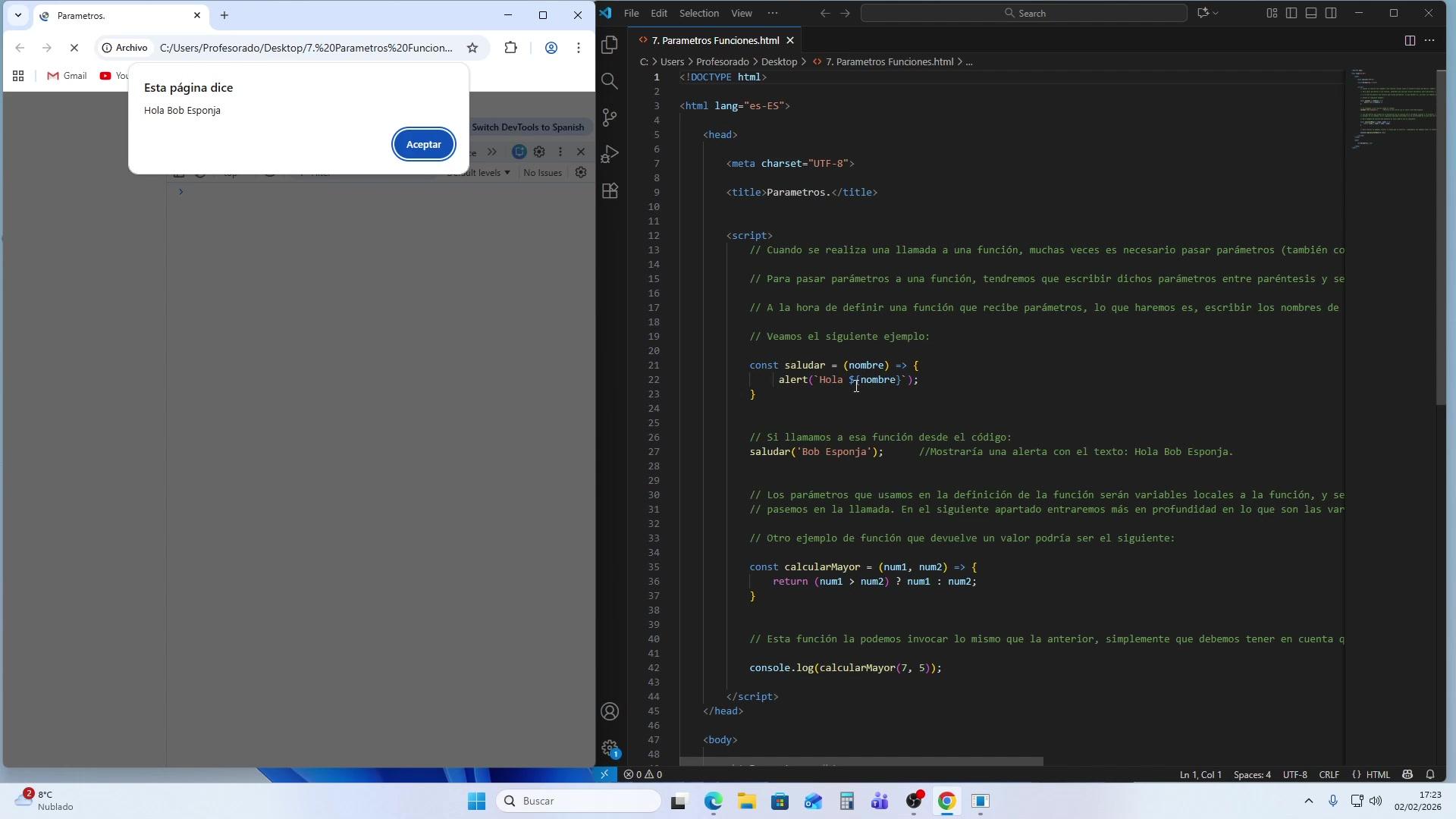Open the Chrome apps grid shortcut
The image size is (1456, 819).
click(x=18, y=76)
